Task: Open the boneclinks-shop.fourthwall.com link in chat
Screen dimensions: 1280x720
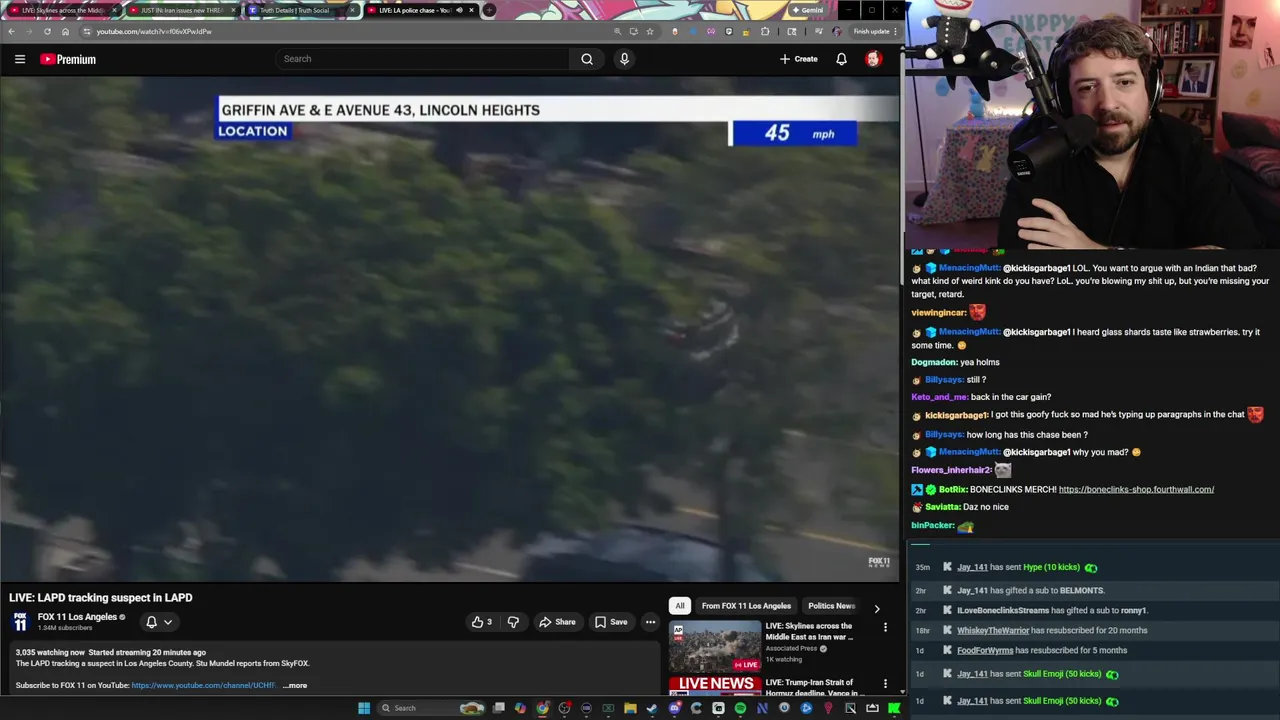Action: [1136, 489]
